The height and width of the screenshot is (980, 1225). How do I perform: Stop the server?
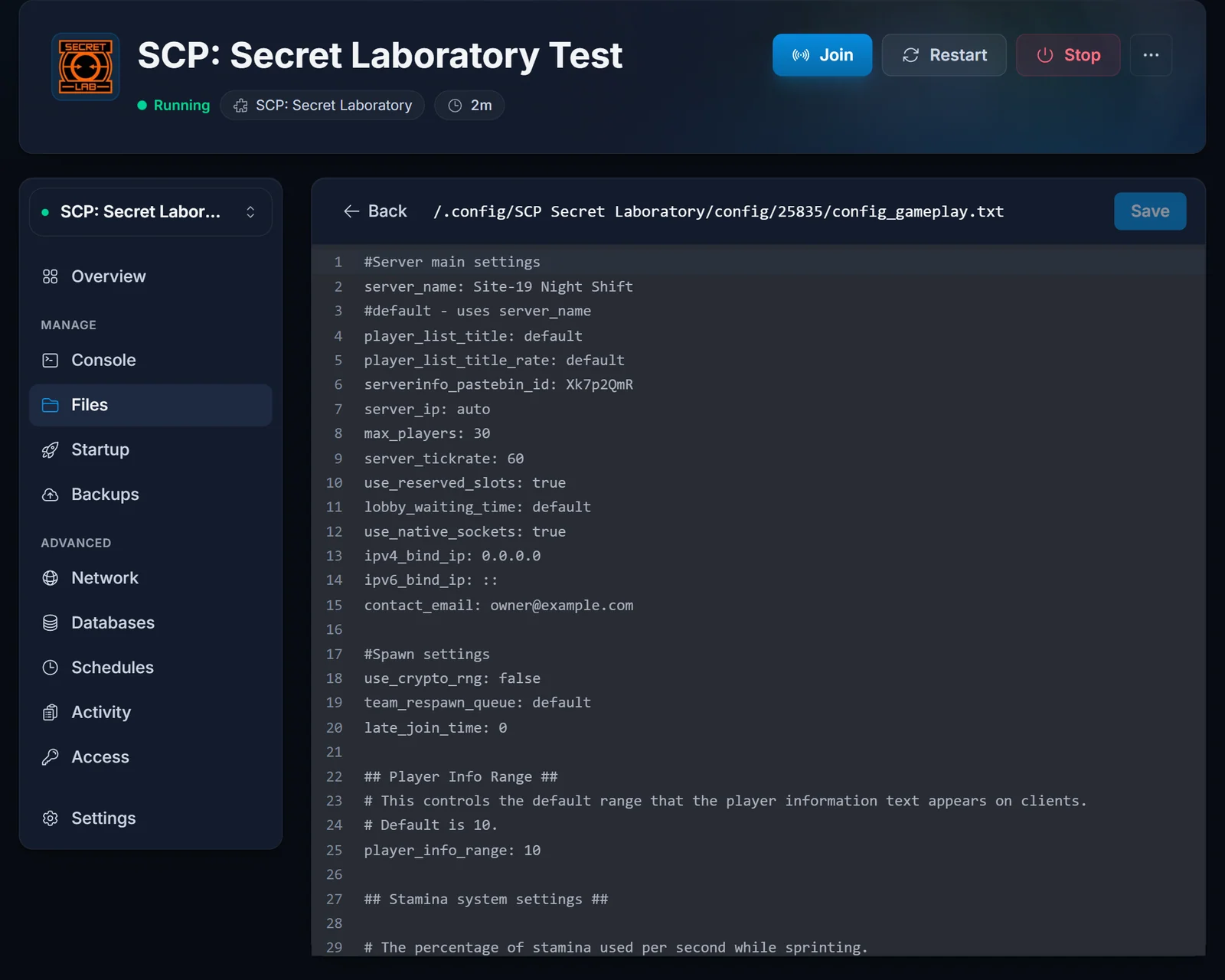point(1068,55)
